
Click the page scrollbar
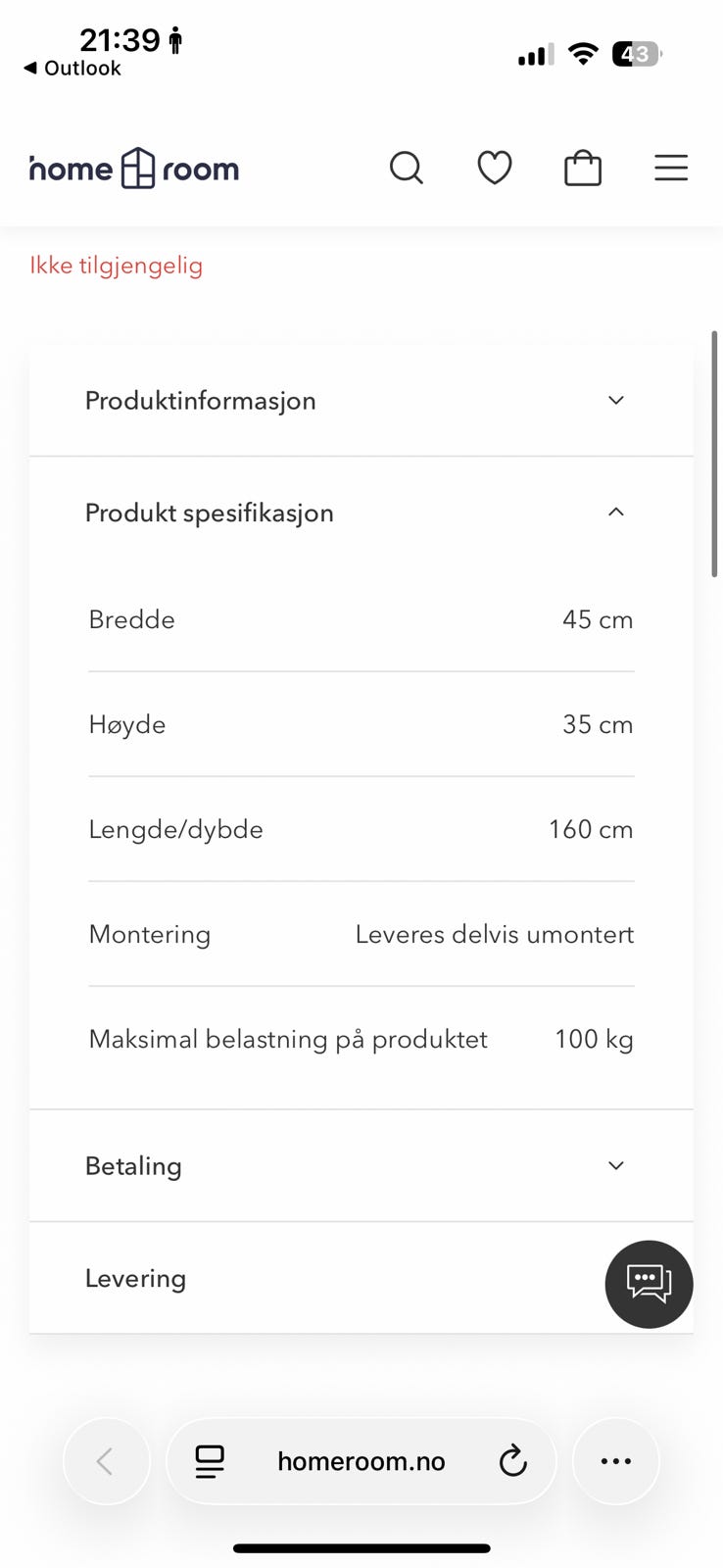point(715,456)
